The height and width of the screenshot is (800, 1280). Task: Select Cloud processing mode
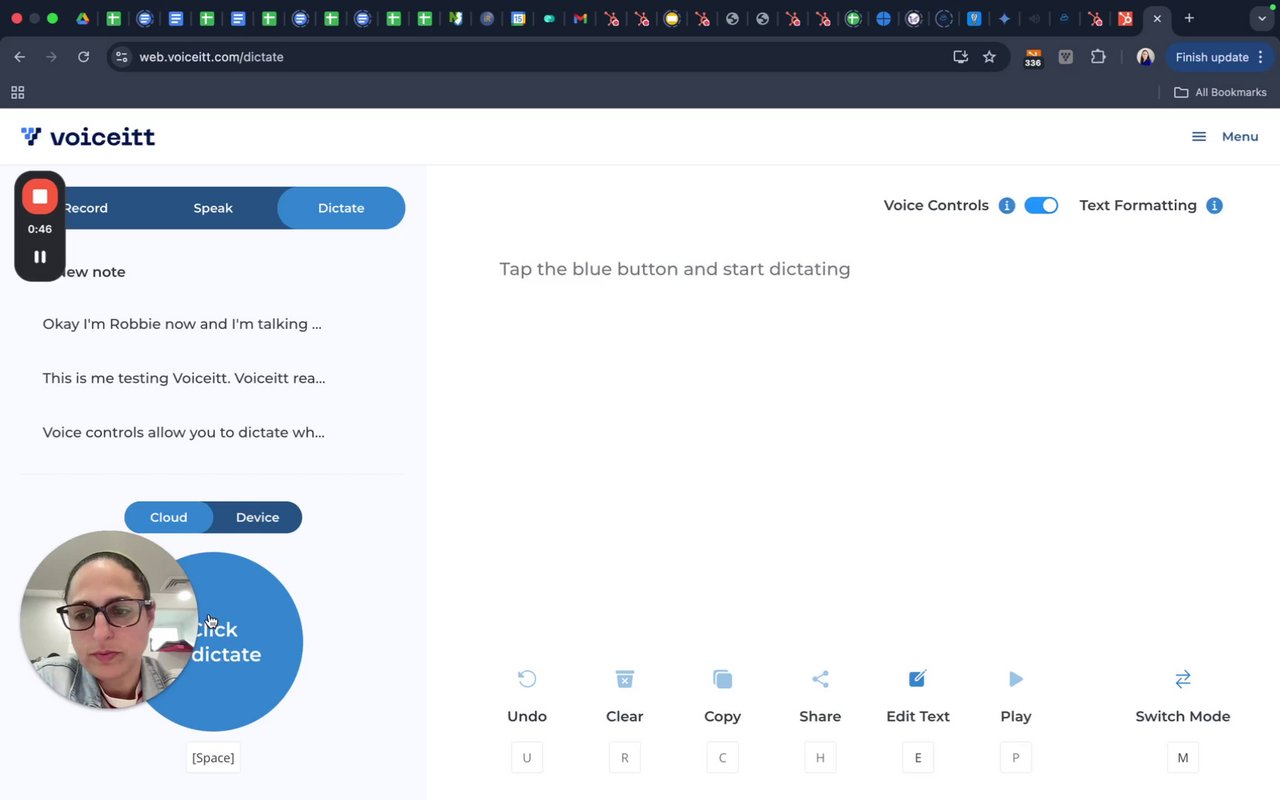(x=169, y=517)
